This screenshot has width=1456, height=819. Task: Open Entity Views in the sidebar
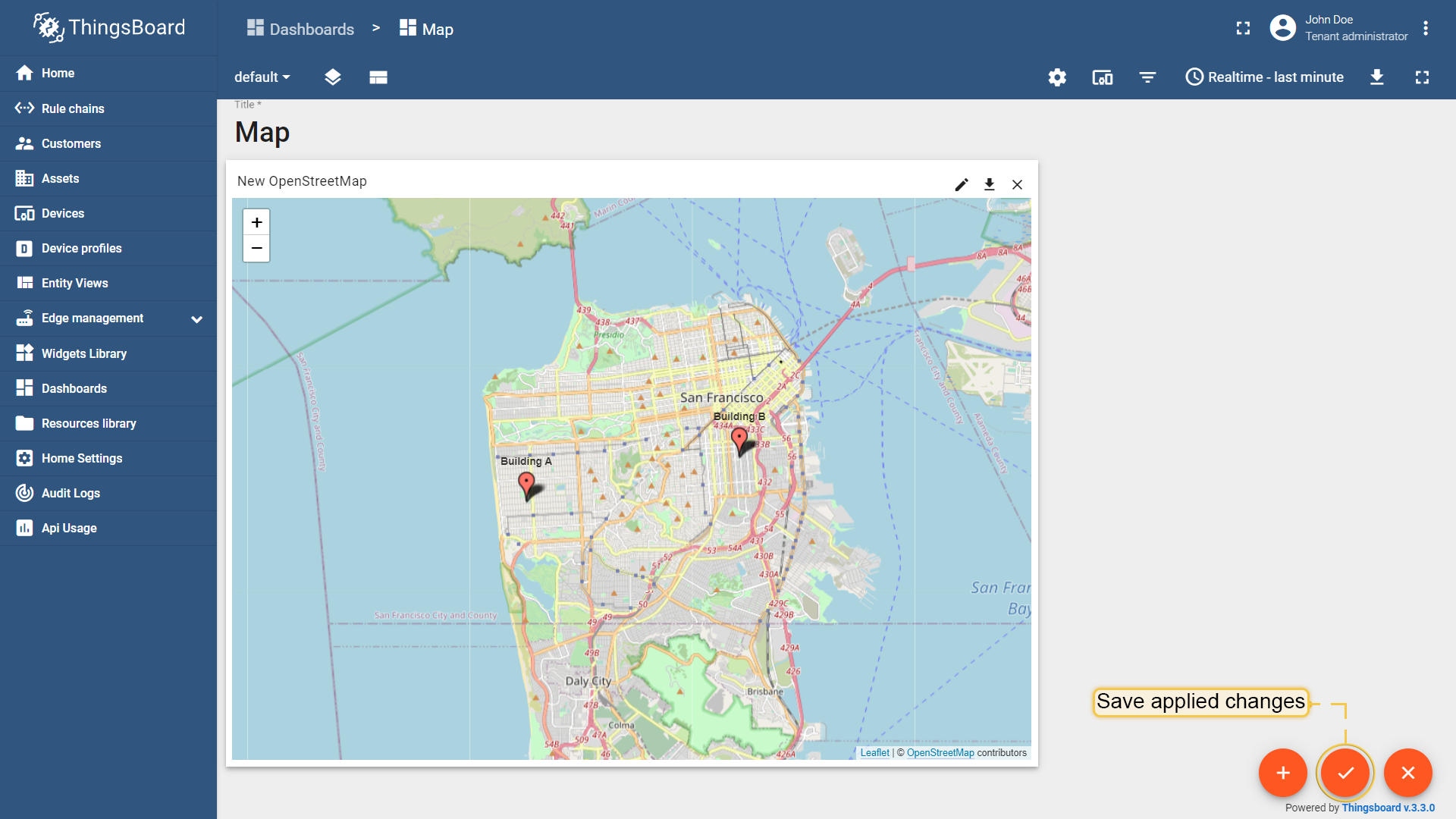coord(108,283)
